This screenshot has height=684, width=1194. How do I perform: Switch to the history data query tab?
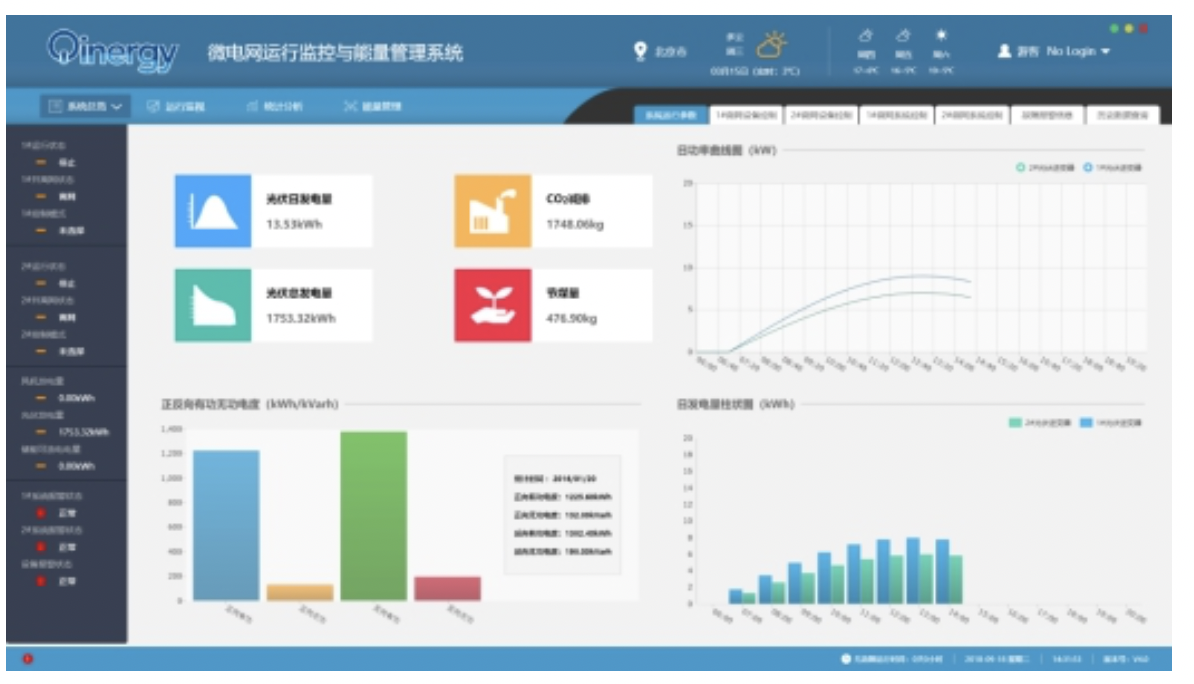coord(1122,115)
